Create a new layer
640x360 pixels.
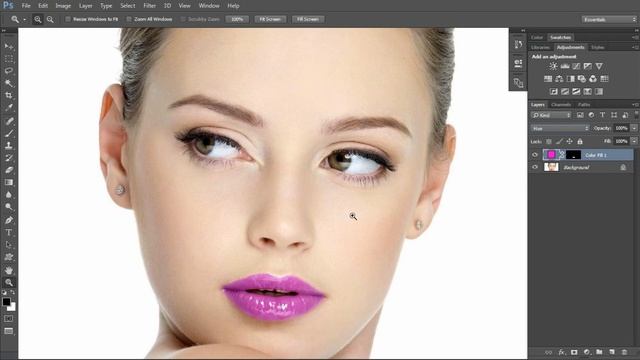(x=612, y=352)
